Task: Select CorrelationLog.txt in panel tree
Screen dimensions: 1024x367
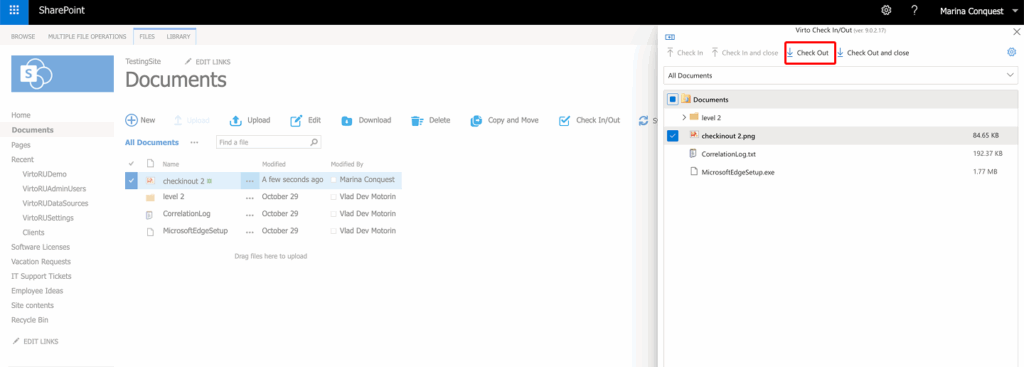Action: [728, 154]
